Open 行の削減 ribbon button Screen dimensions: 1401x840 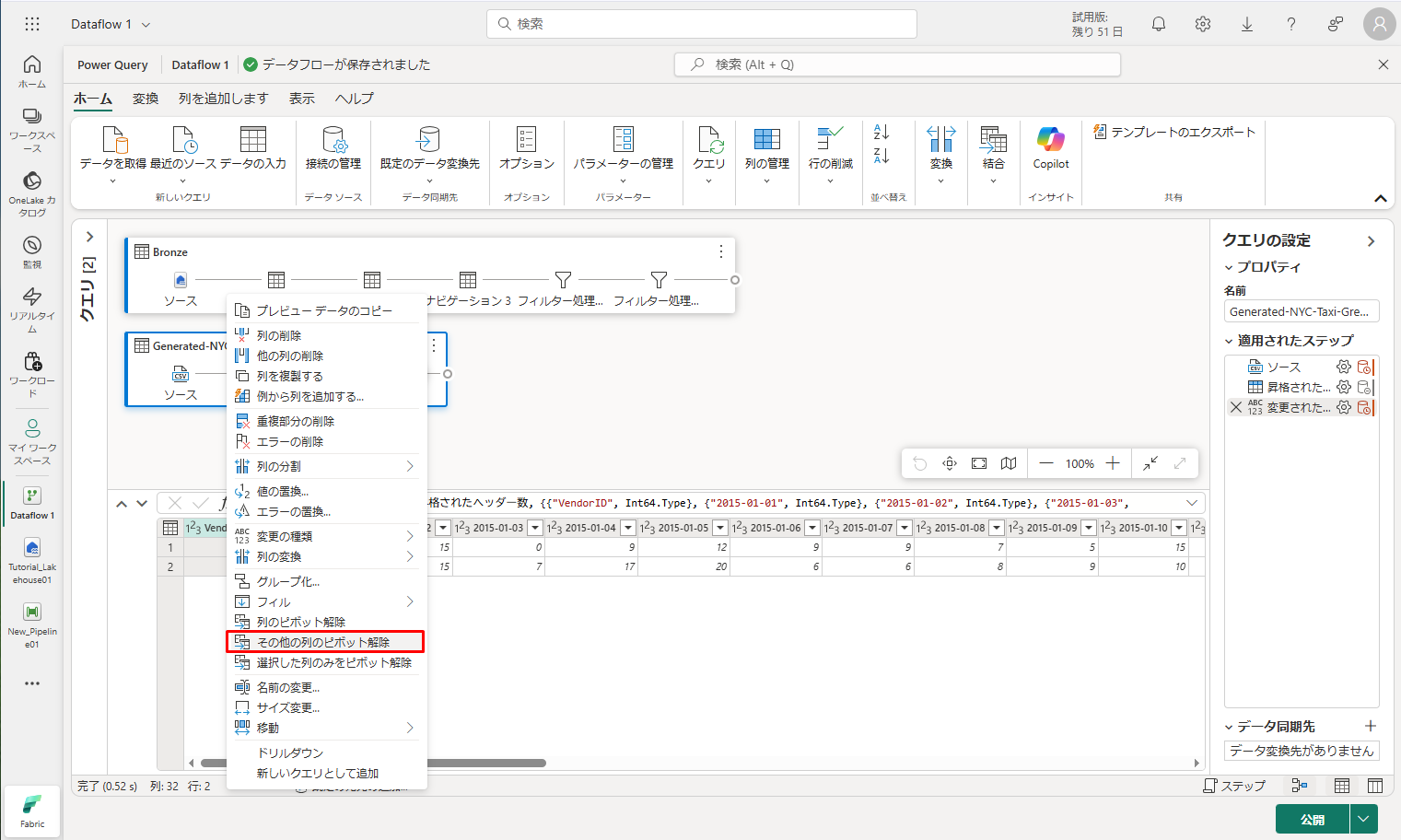831,154
